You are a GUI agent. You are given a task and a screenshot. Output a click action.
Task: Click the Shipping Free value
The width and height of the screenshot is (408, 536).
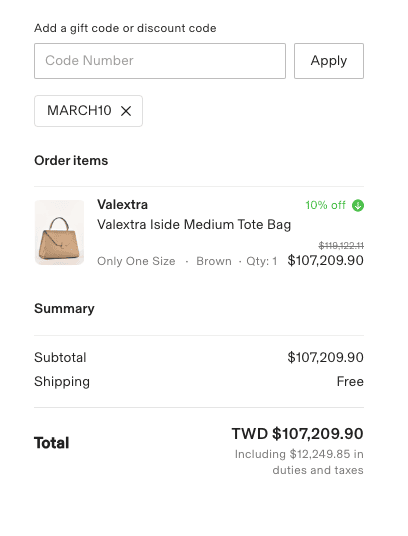coord(350,381)
